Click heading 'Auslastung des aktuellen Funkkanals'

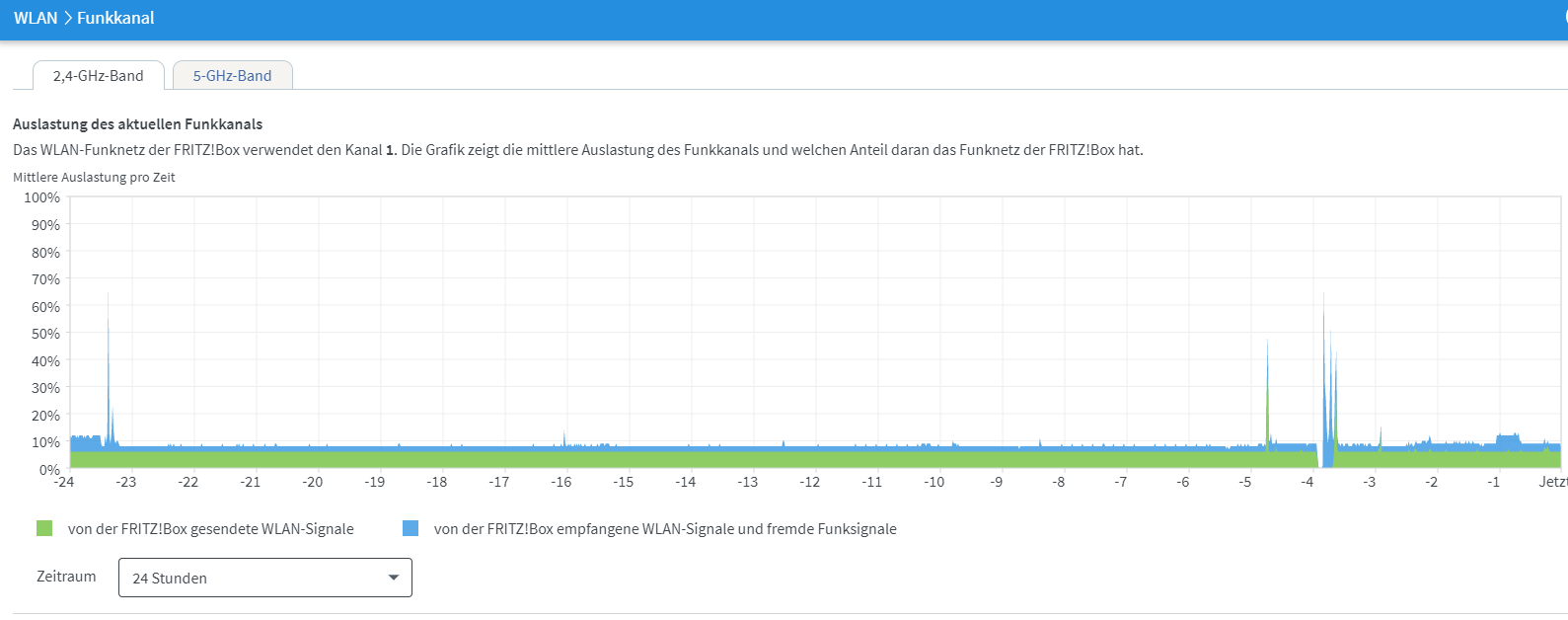click(x=138, y=124)
